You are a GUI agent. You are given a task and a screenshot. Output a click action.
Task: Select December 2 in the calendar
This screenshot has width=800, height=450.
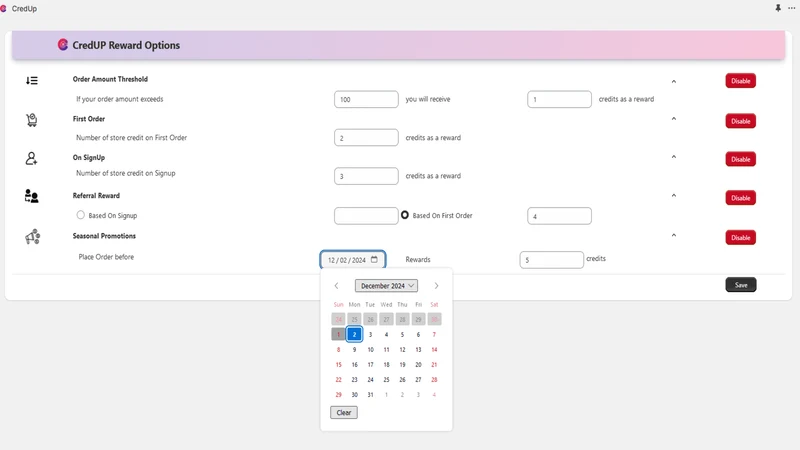(354, 334)
